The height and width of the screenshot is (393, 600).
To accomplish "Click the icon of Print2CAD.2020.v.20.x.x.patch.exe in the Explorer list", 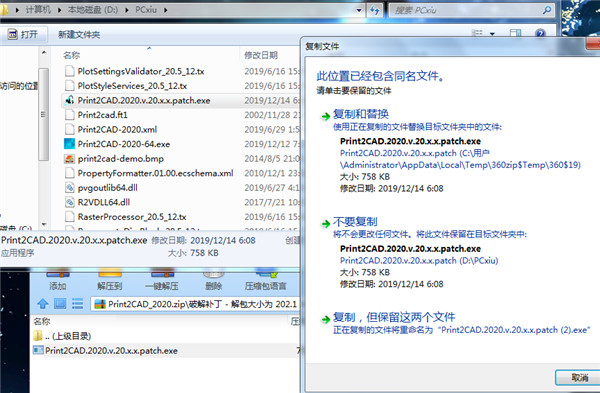I will click(x=70, y=100).
